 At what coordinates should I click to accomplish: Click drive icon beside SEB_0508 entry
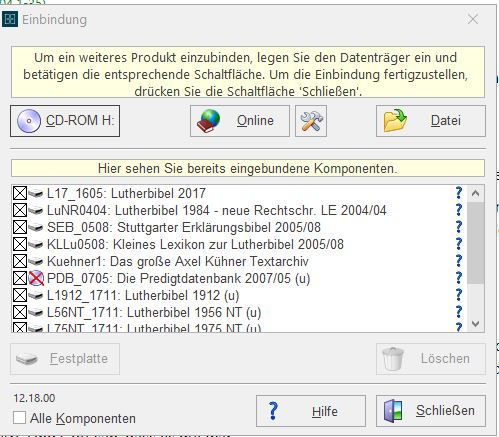coord(36,227)
